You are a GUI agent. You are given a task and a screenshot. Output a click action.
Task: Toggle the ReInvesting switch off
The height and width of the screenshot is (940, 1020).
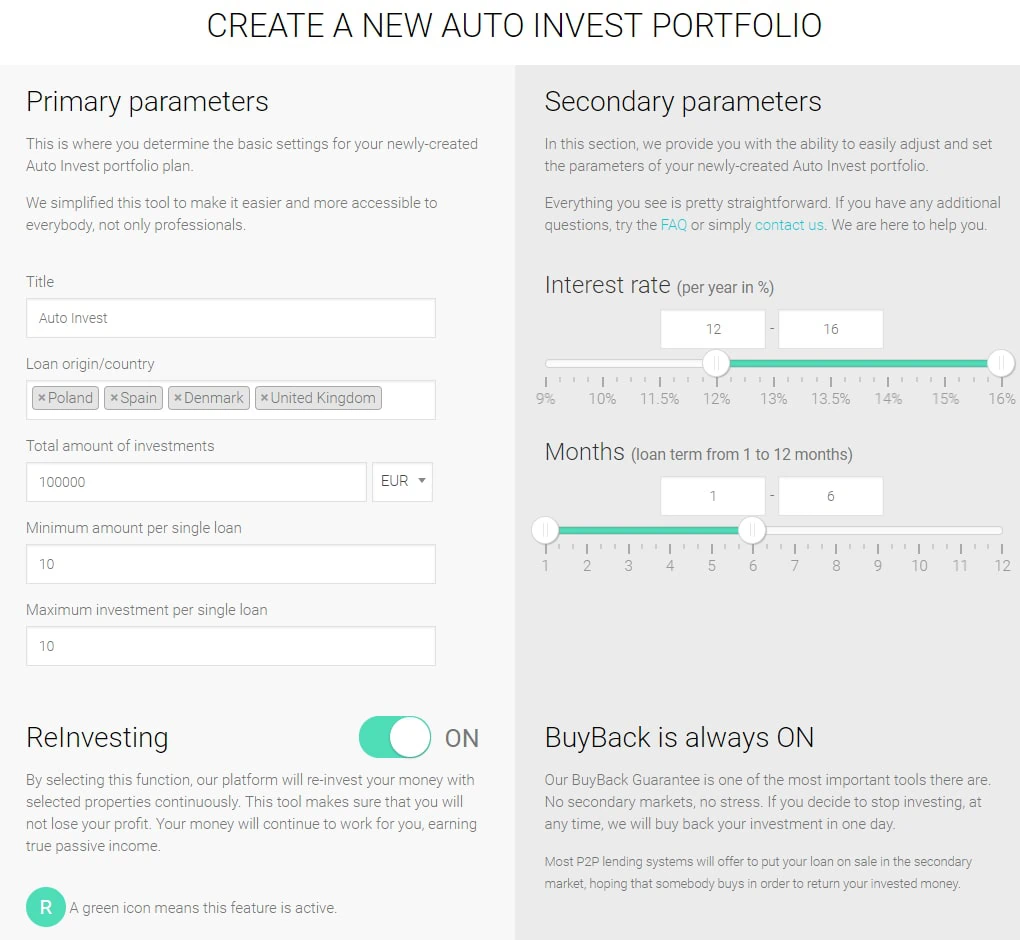coord(395,737)
